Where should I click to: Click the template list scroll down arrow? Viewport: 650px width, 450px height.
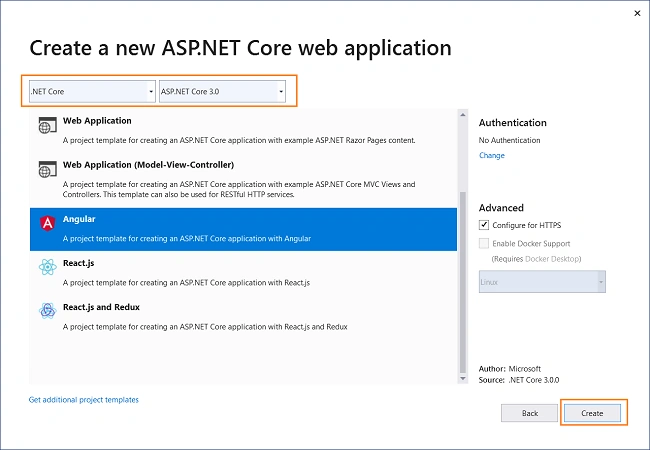point(463,378)
